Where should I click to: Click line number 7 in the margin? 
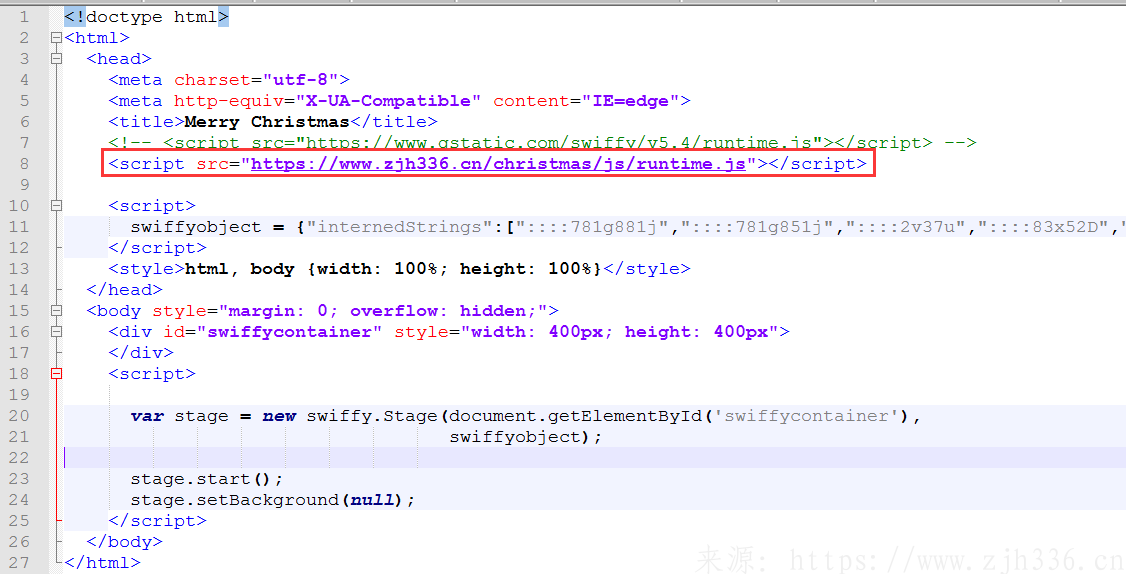24,142
